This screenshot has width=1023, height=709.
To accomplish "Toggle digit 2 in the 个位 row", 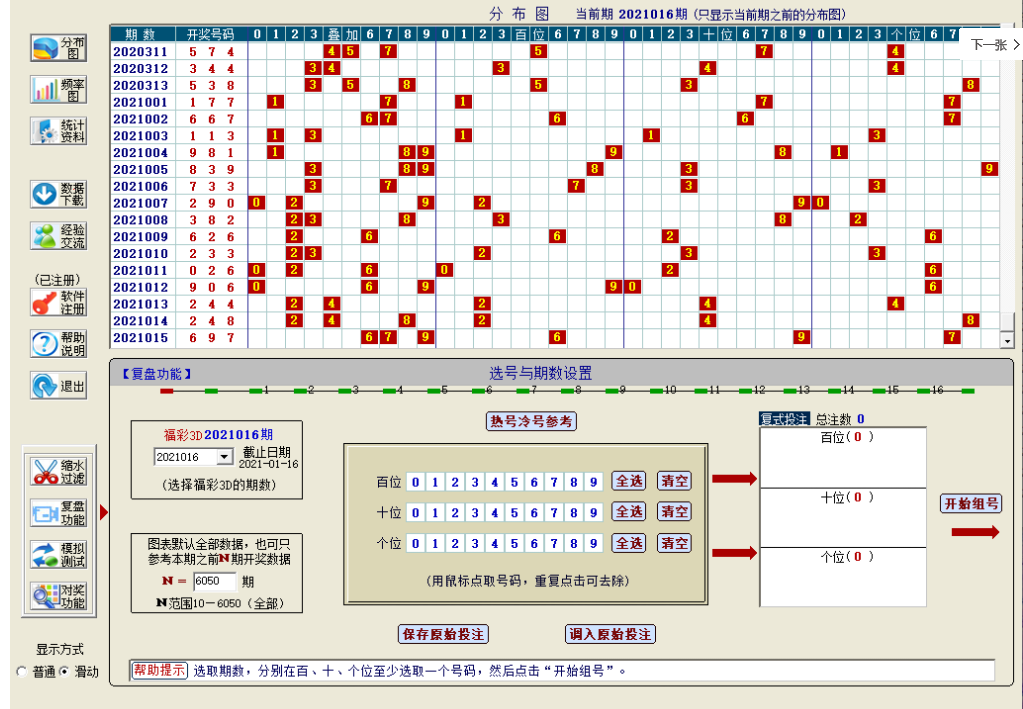I will coord(455,543).
